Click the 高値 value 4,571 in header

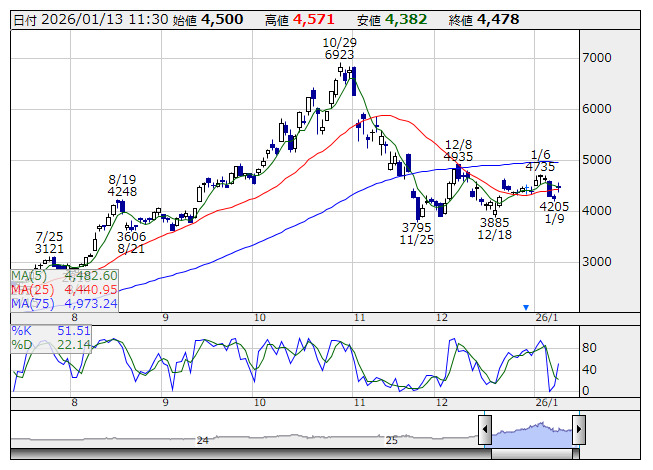[x=315, y=20]
